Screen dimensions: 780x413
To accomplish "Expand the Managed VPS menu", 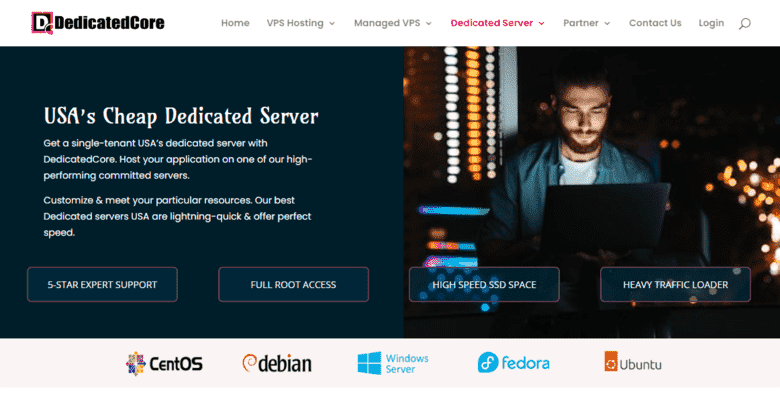I will (x=393, y=23).
